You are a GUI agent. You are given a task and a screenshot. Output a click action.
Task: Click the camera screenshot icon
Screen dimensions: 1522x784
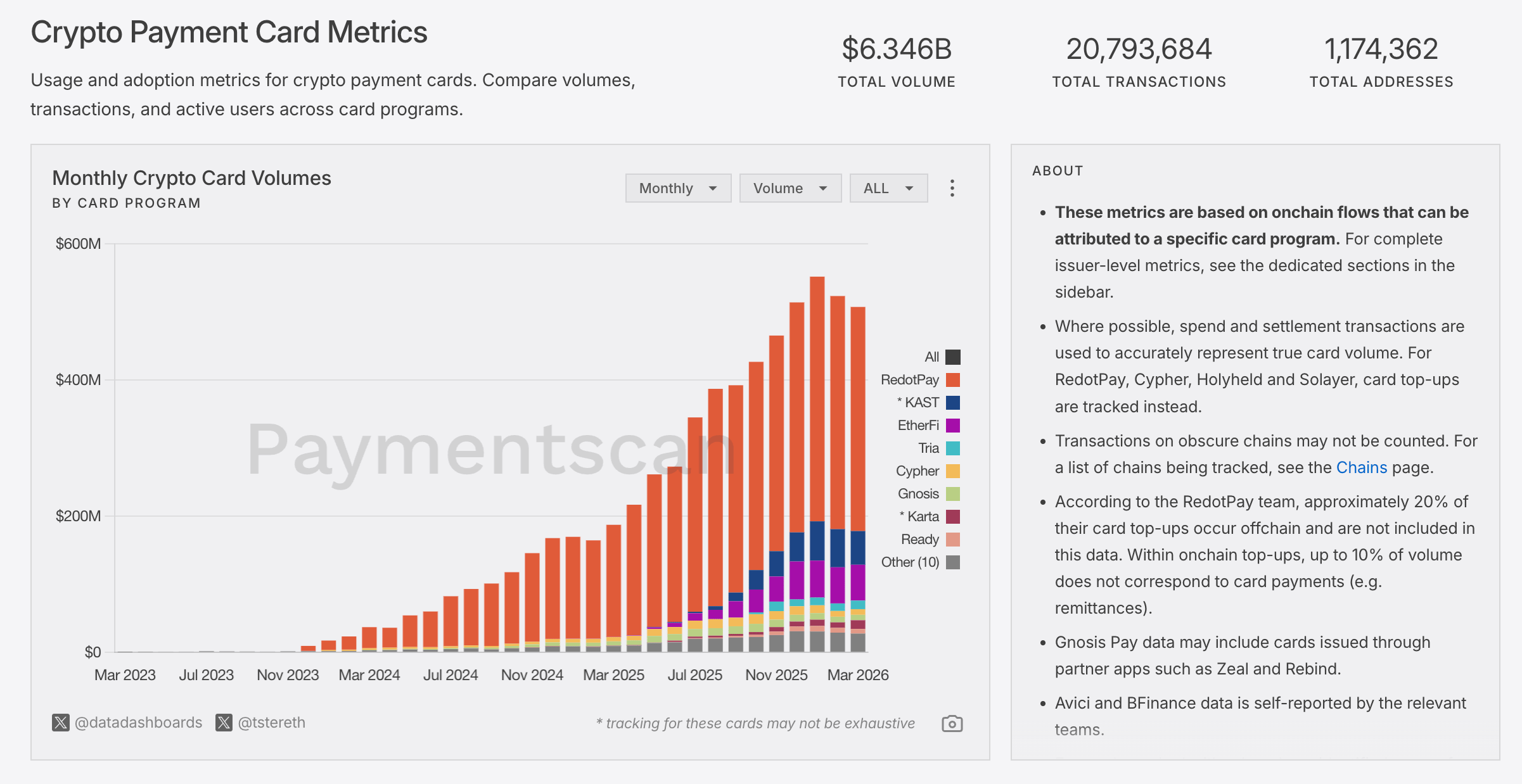coord(952,723)
